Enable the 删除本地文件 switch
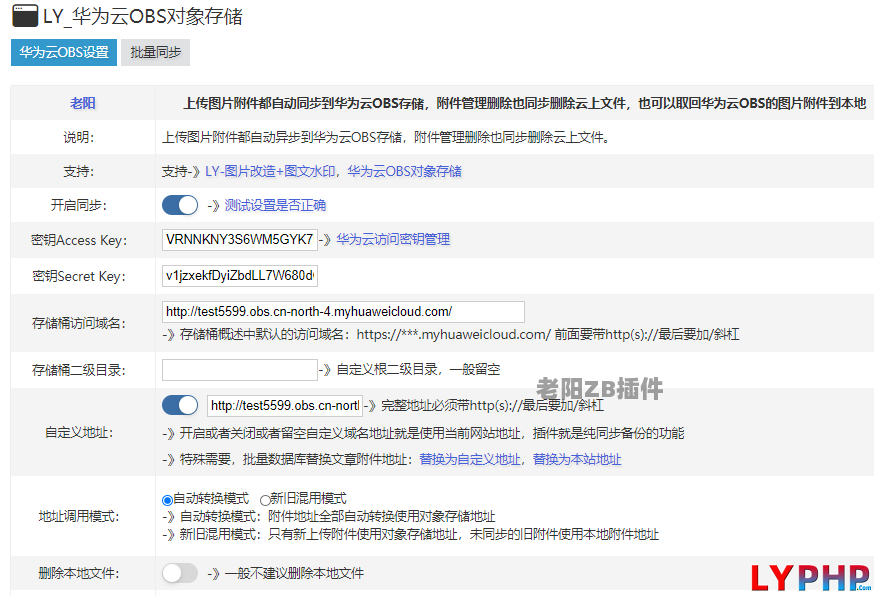The image size is (874, 595). pos(180,573)
